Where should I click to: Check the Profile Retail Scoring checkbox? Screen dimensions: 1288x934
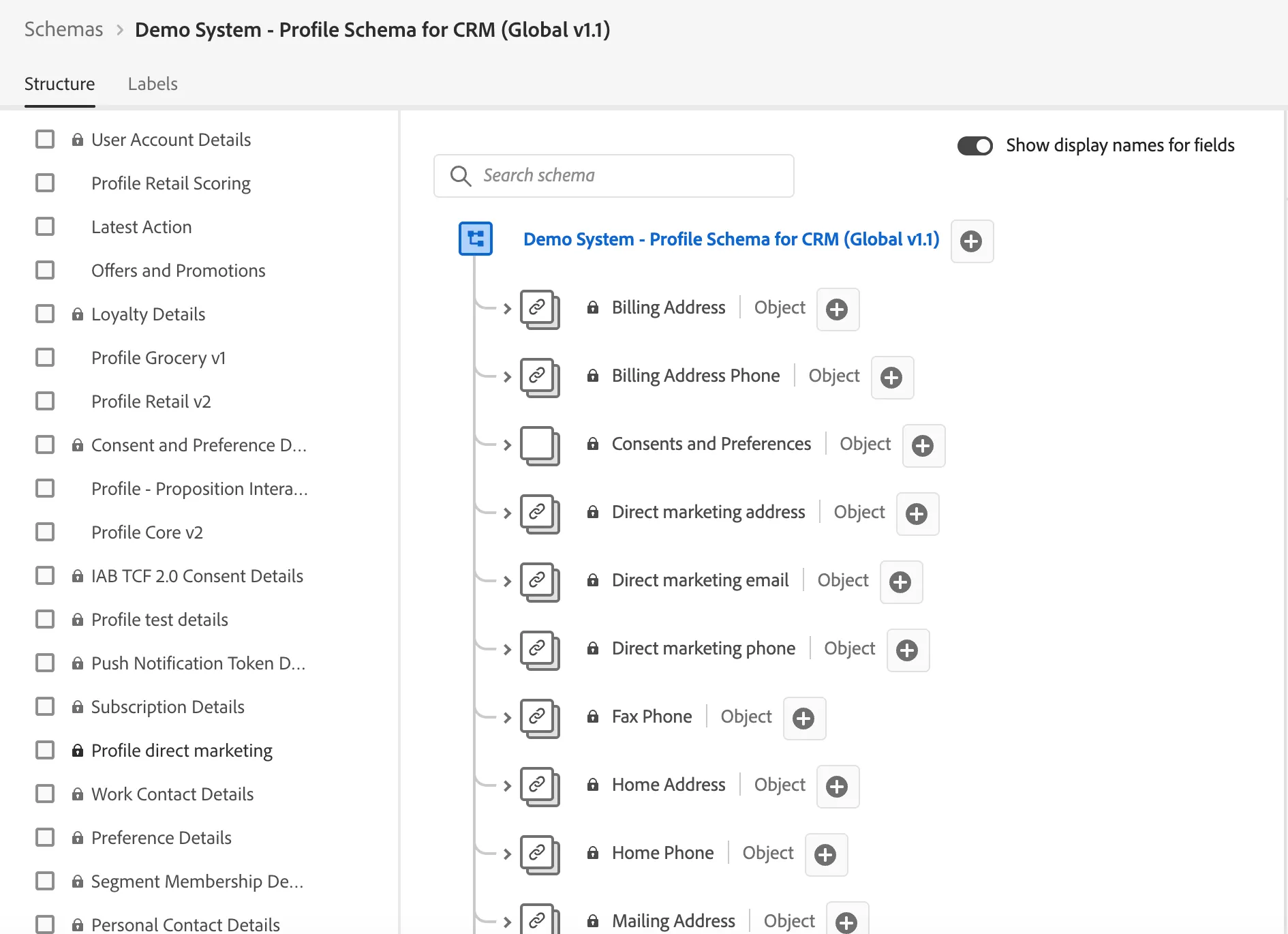(45, 183)
